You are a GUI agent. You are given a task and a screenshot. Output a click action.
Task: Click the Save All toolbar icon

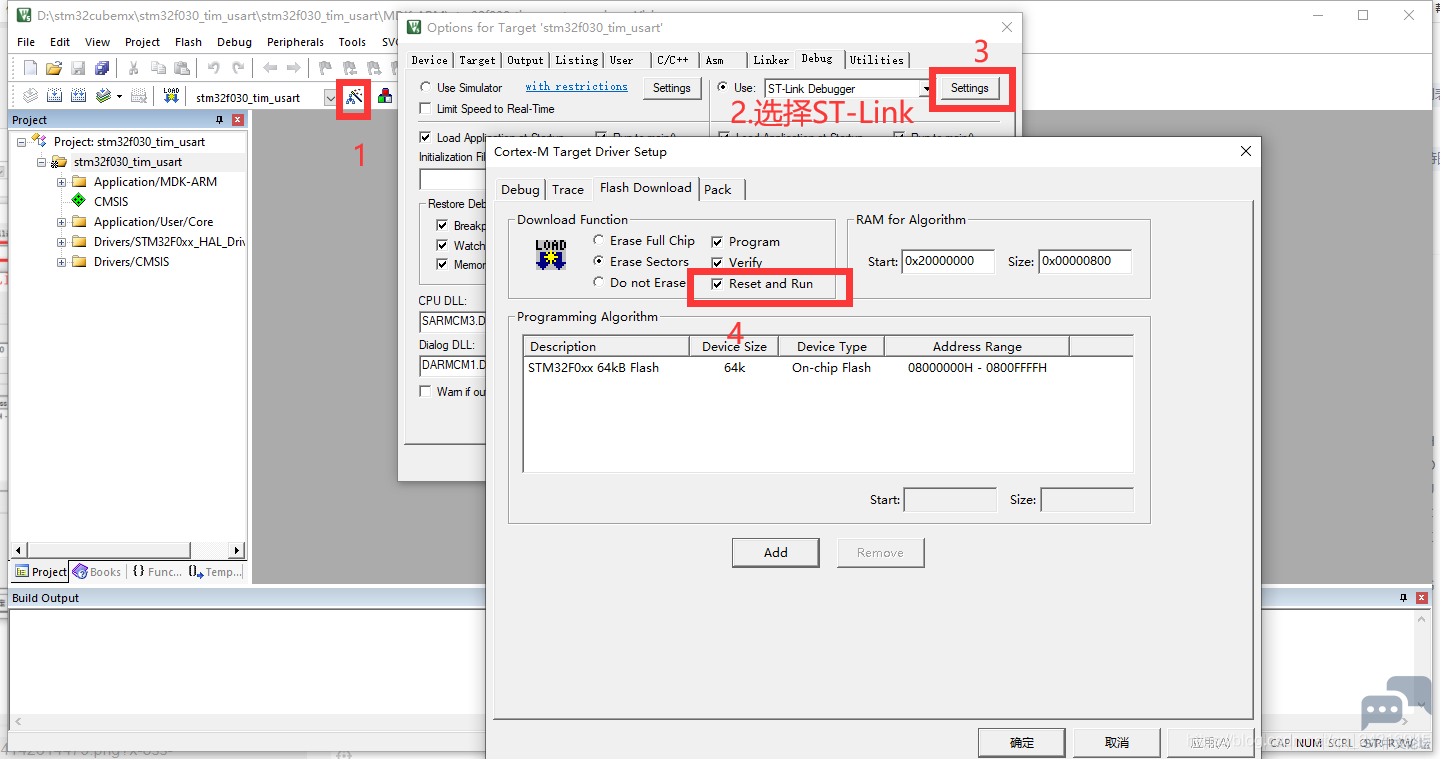pos(102,68)
